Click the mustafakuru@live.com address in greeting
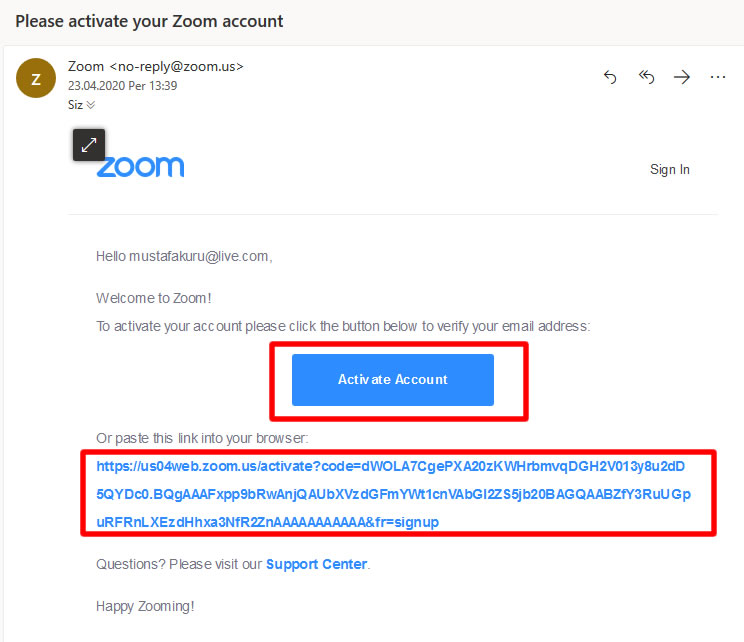Image resolution: width=744 pixels, height=642 pixels. click(199, 256)
